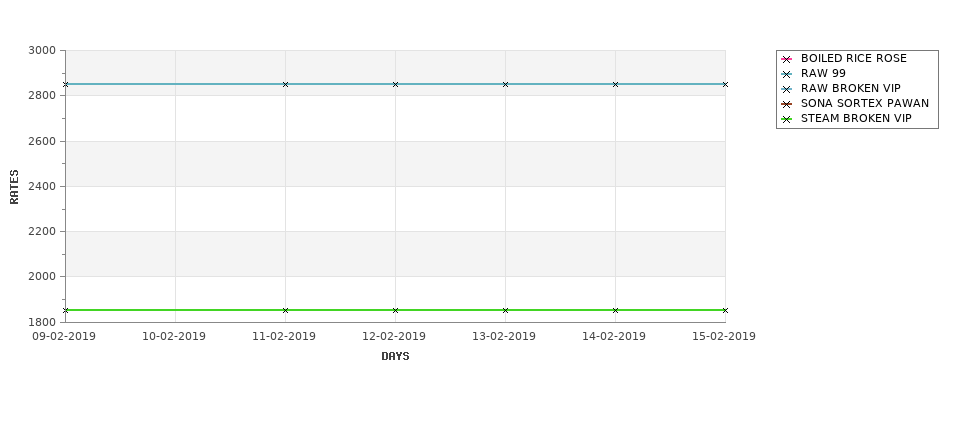Click green line data point at 13-02-2019
Screen dimensions: 975x429
coord(506,310)
